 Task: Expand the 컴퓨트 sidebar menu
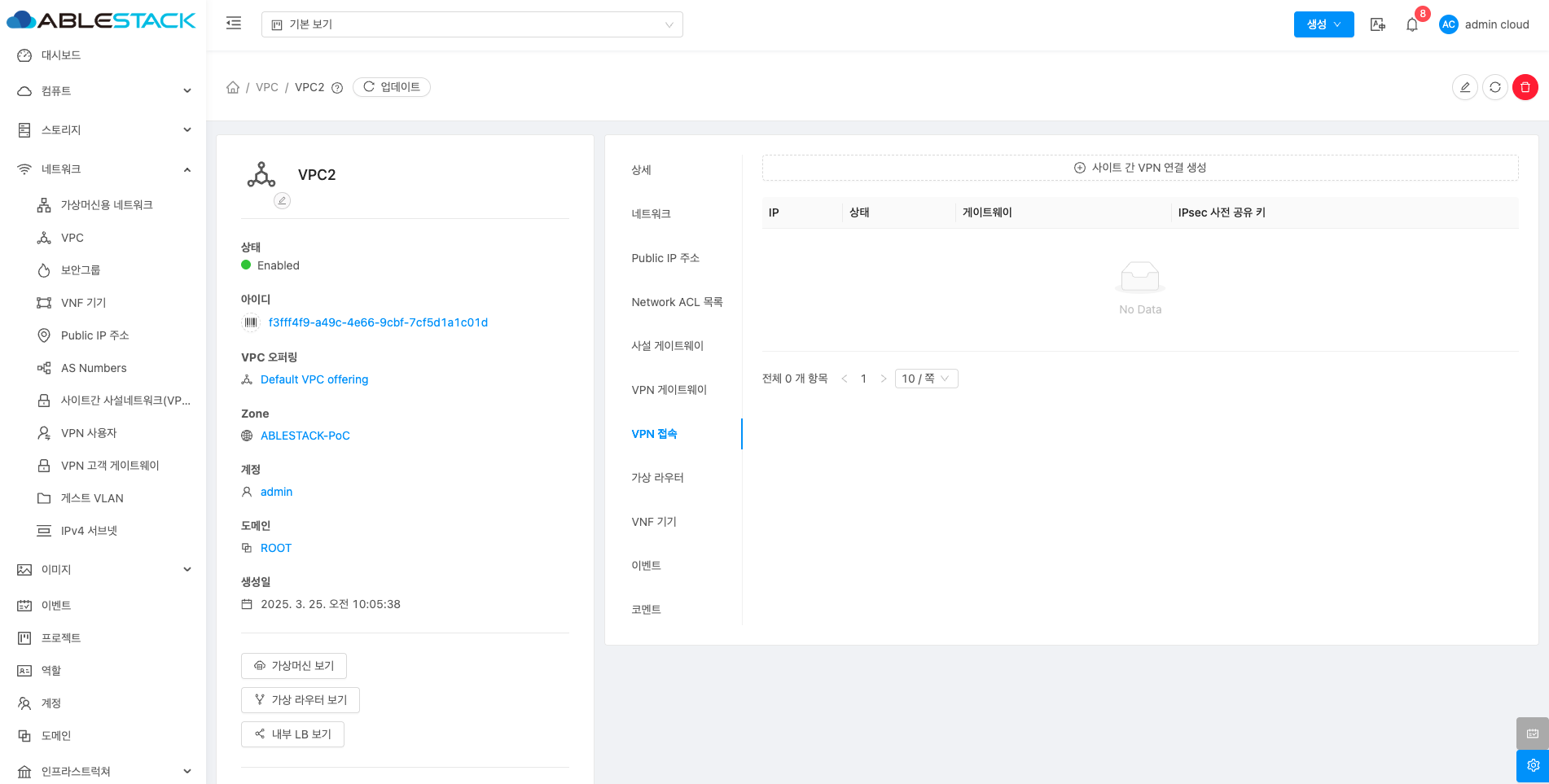(x=103, y=91)
